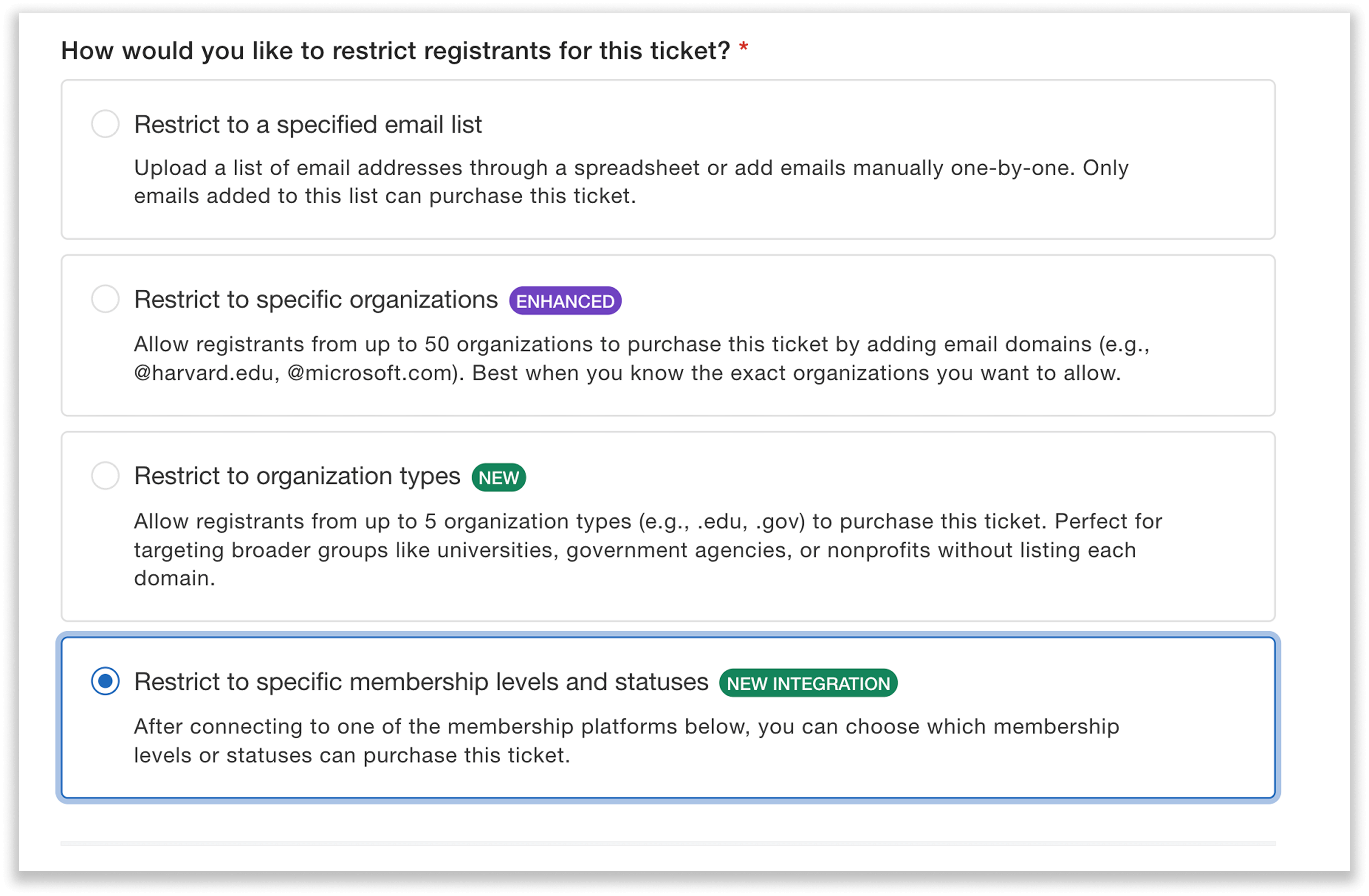1369x896 pixels.
Task: Click the membership platforms description text
Action: 626,741
